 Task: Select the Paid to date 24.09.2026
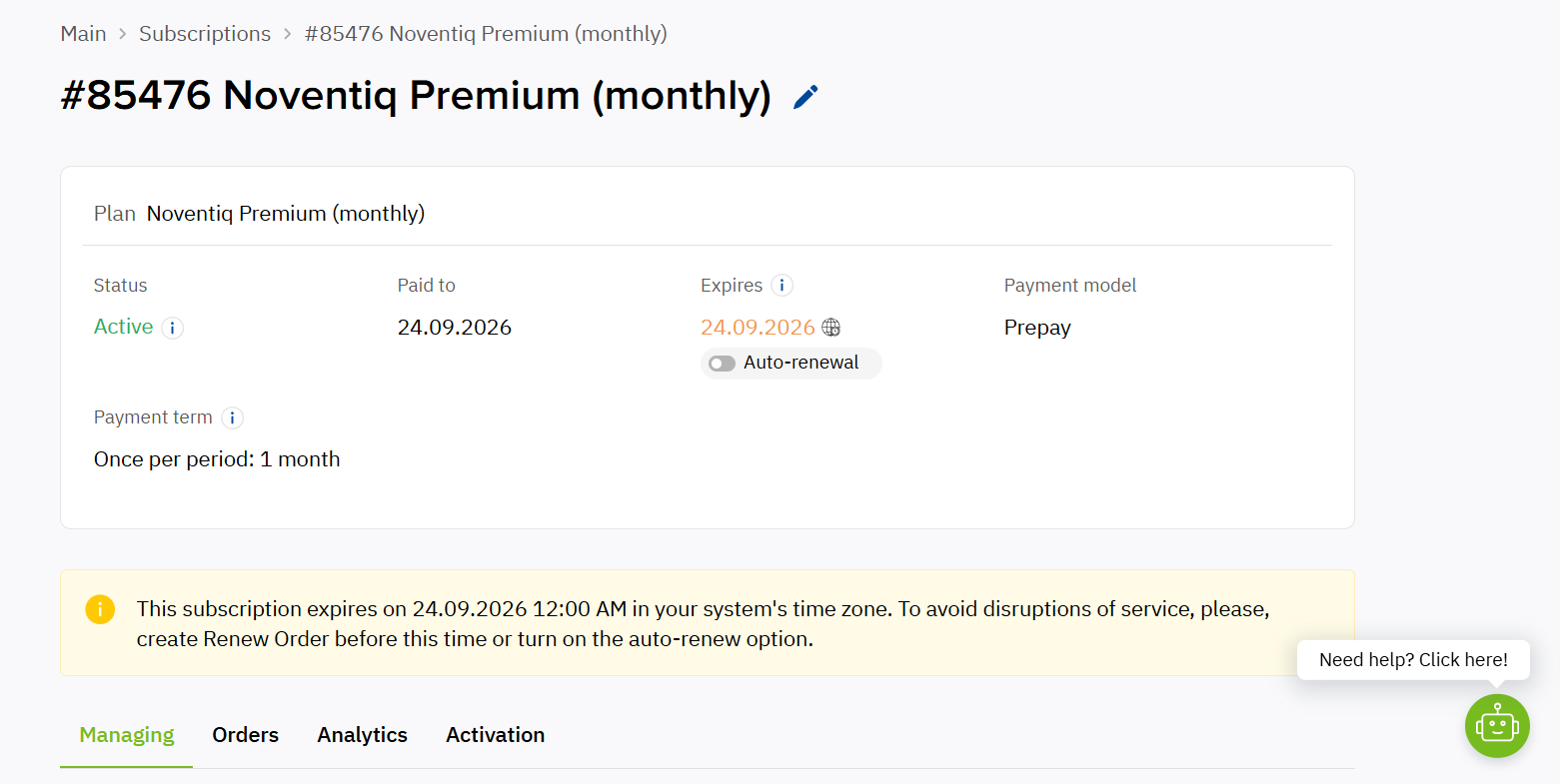pos(455,328)
